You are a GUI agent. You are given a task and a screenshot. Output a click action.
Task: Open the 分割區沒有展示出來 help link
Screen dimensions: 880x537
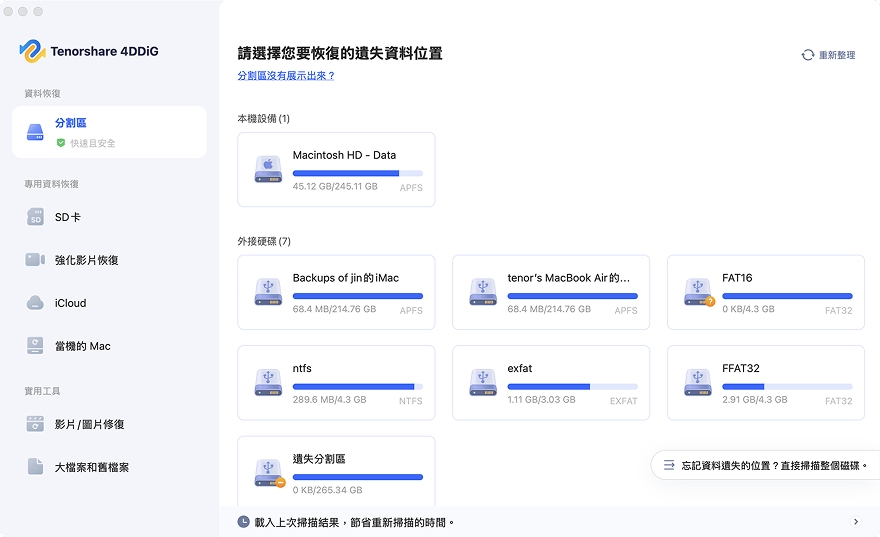(x=286, y=76)
